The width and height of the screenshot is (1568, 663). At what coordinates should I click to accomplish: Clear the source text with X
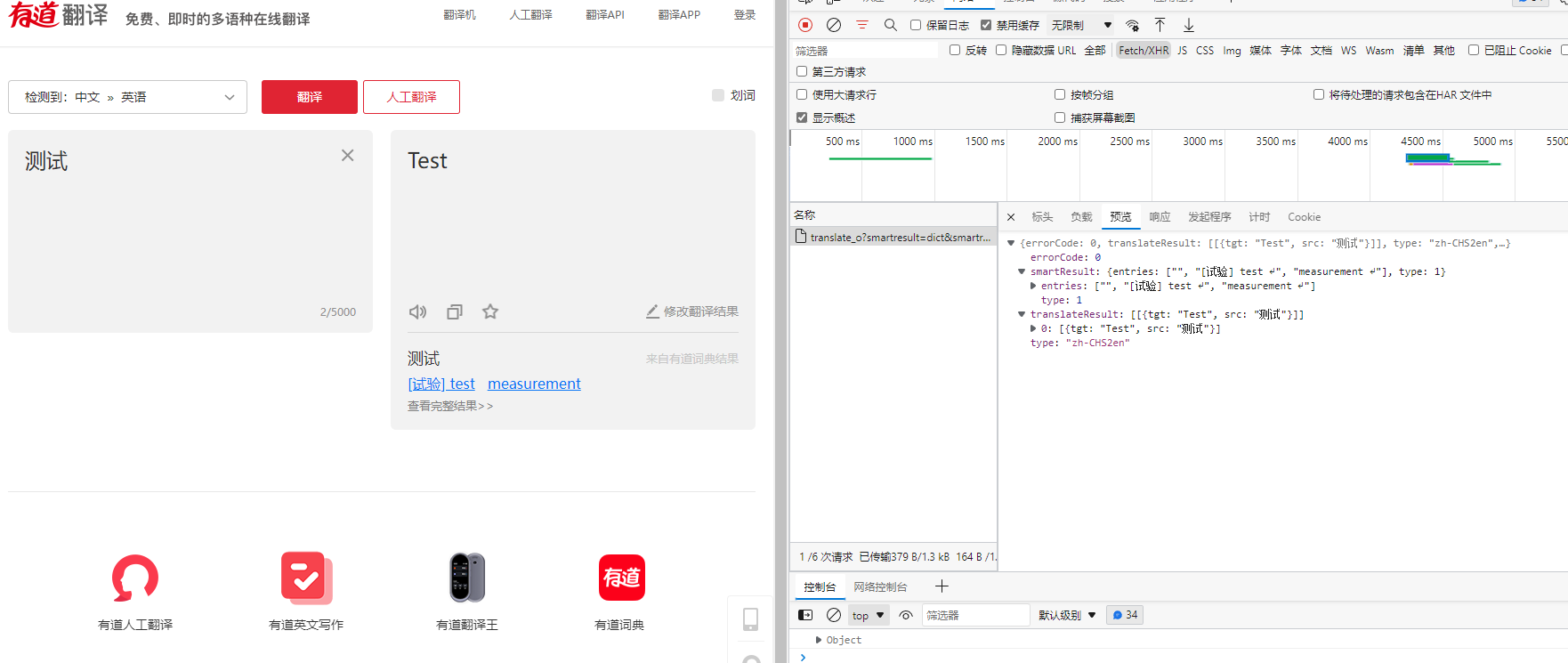[348, 155]
